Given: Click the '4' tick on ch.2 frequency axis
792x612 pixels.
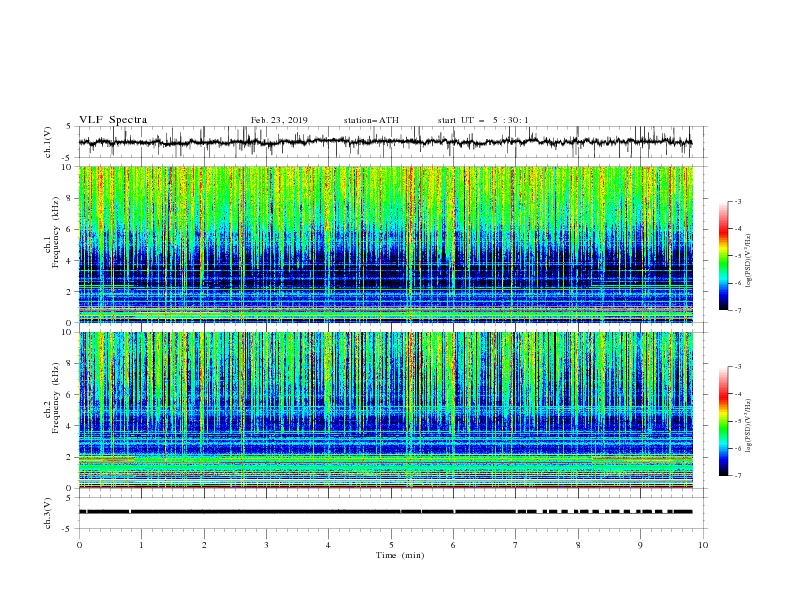Looking at the screenshot, I should (70, 426).
